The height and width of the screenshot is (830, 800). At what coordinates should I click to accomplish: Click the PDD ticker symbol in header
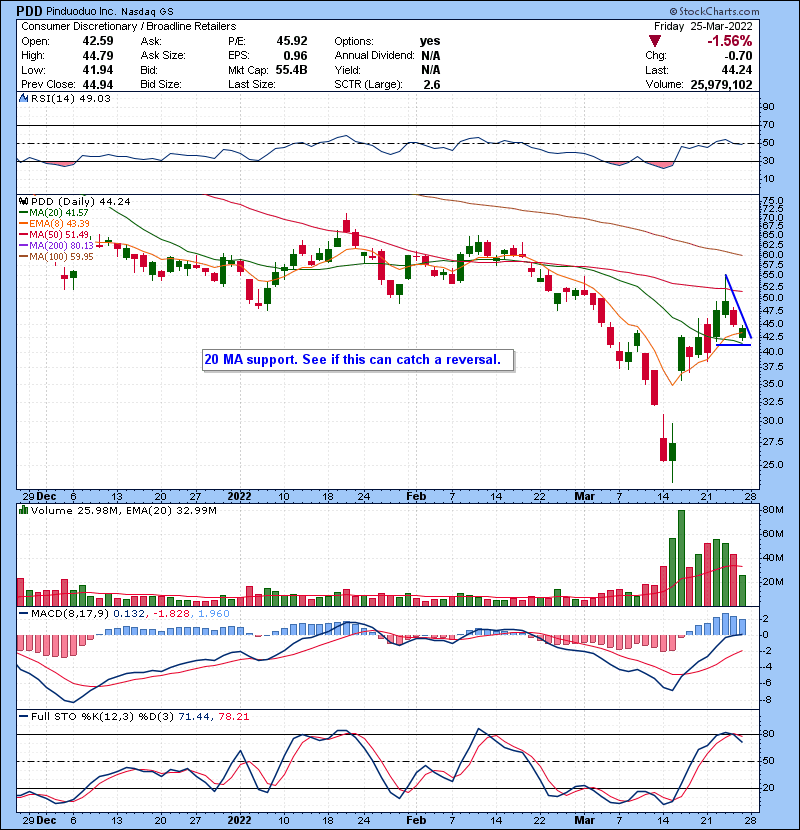[x=29, y=11]
